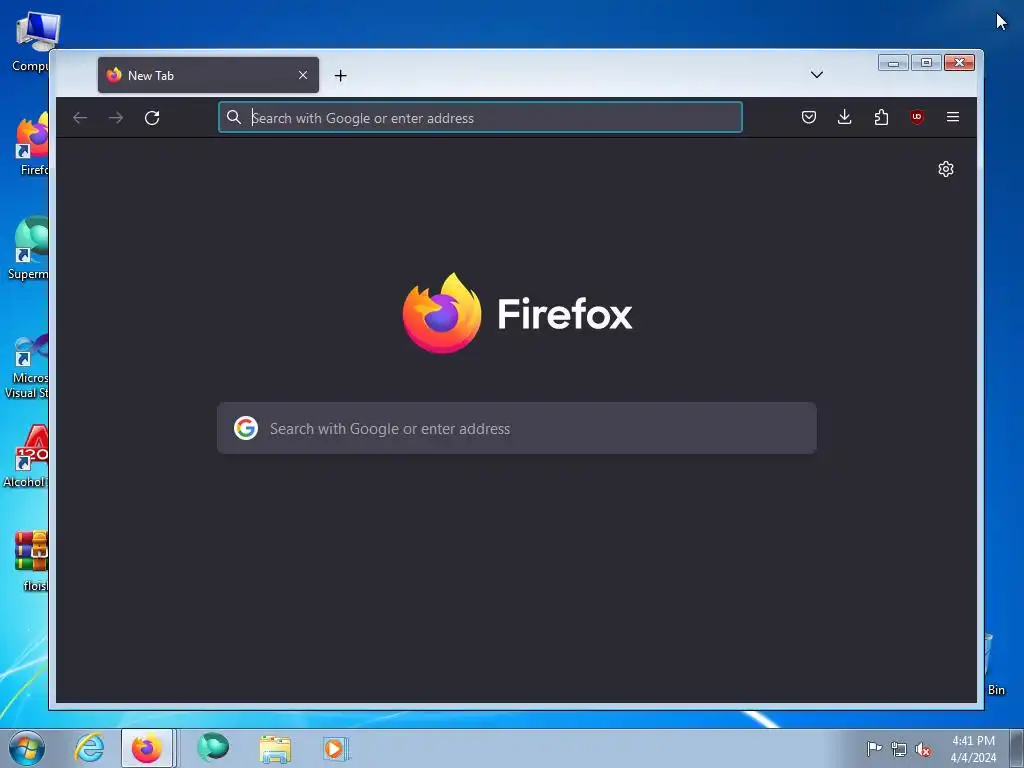Select the Supermium desktop shortcut
Viewport: 1024px width, 768px height.
pos(29,248)
